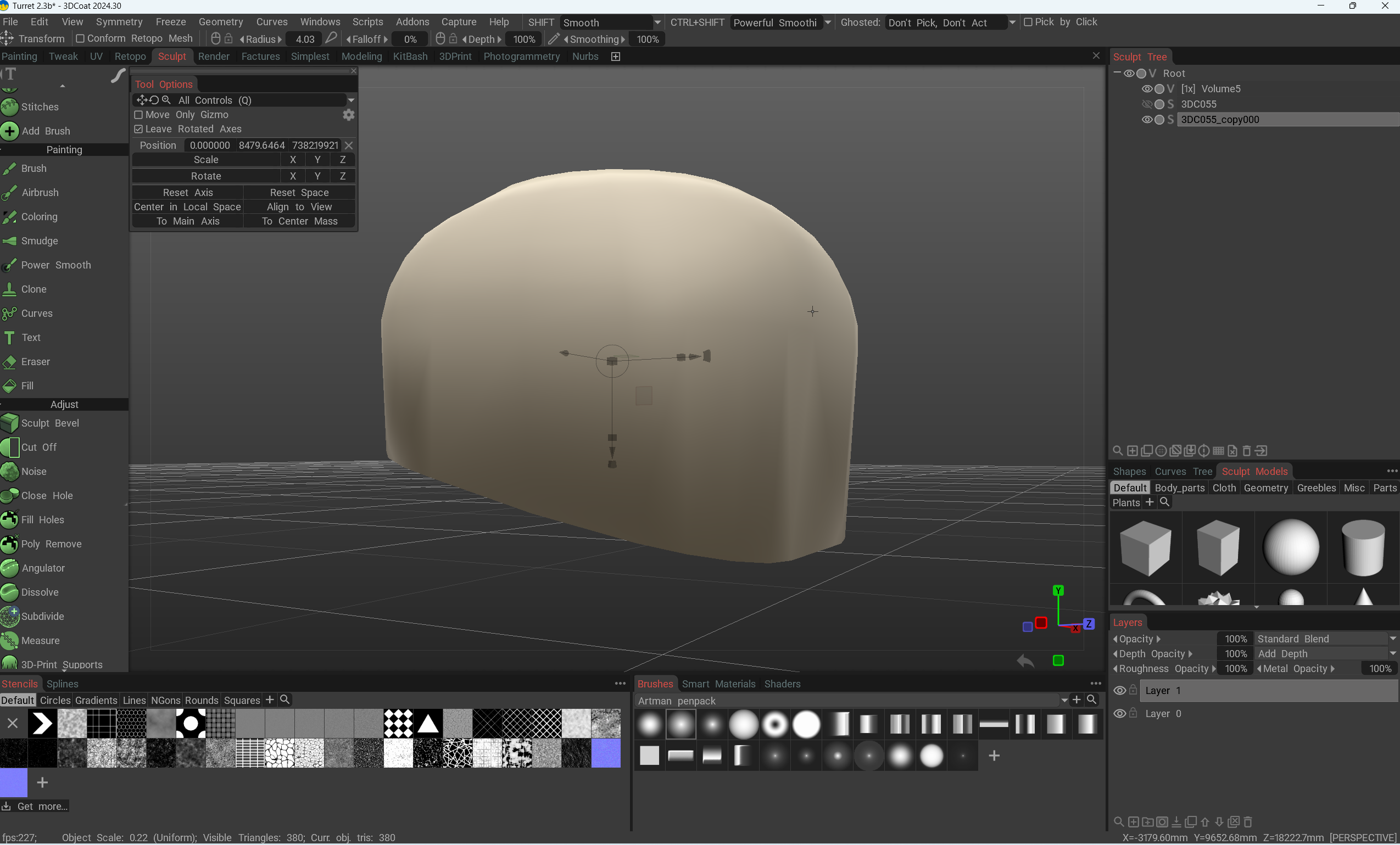
Task: Open the Tool Options gear settings
Action: pyautogui.click(x=348, y=115)
